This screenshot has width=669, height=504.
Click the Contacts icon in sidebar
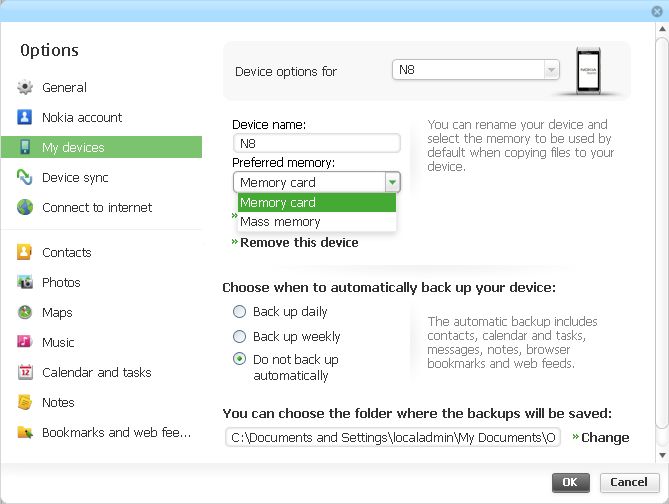25,253
